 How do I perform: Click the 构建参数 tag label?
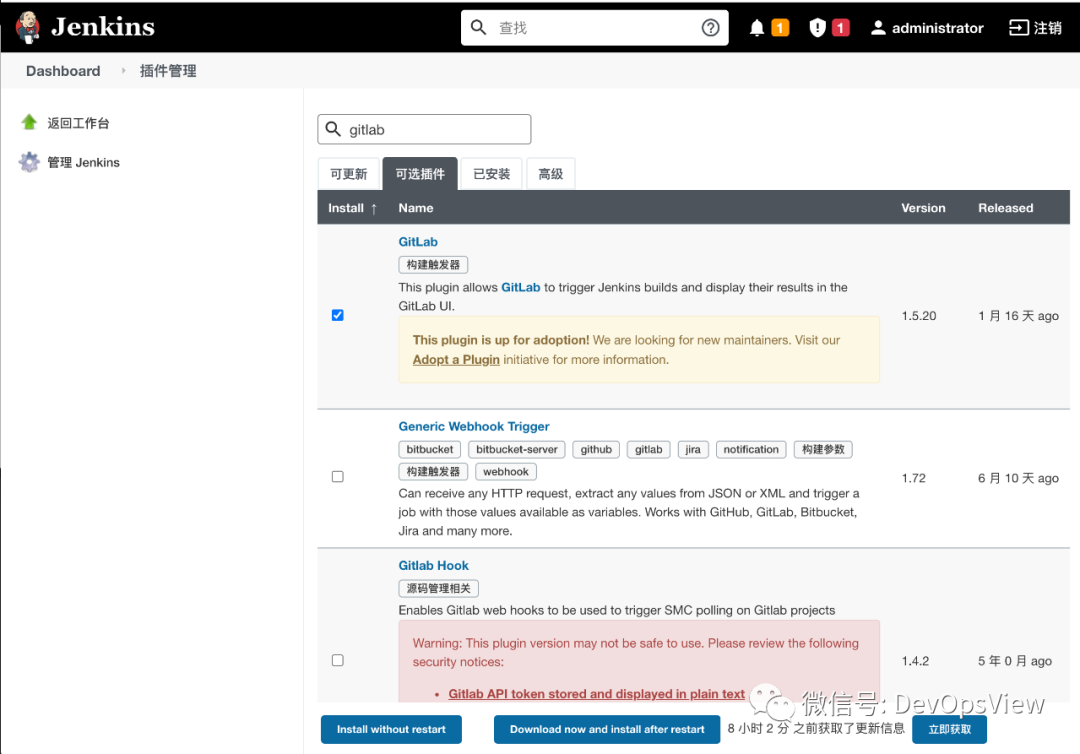[x=823, y=449]
